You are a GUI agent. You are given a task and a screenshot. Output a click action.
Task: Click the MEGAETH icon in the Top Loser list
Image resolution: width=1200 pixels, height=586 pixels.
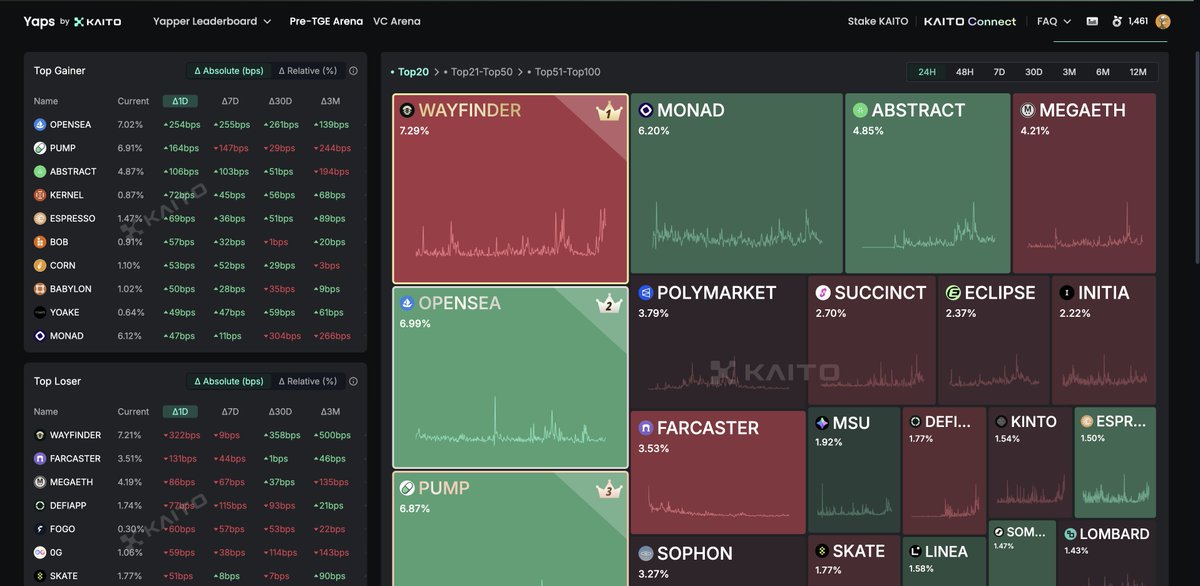point(40,482)
